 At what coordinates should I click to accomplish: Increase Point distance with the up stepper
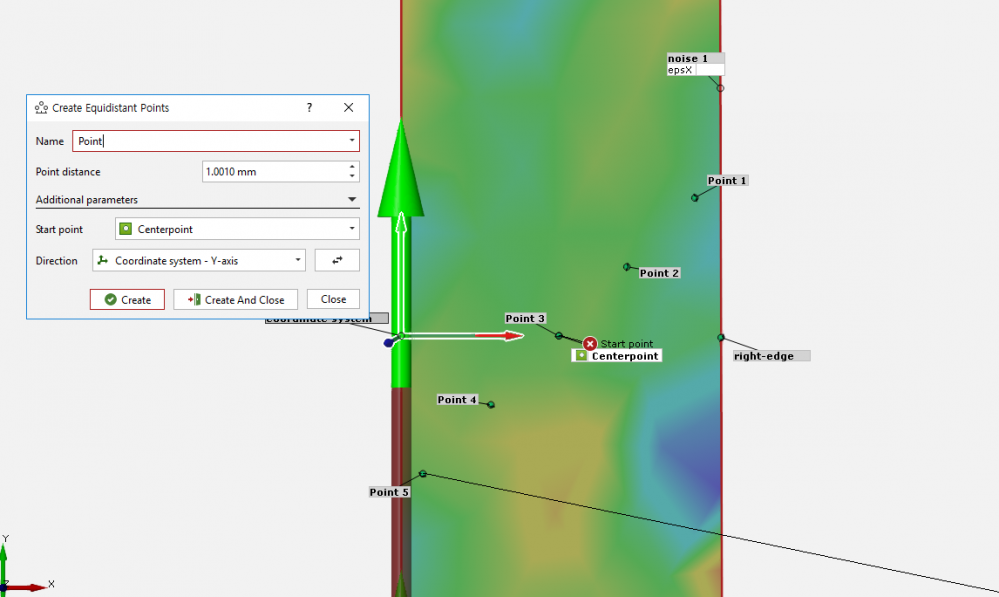(352, 167)
